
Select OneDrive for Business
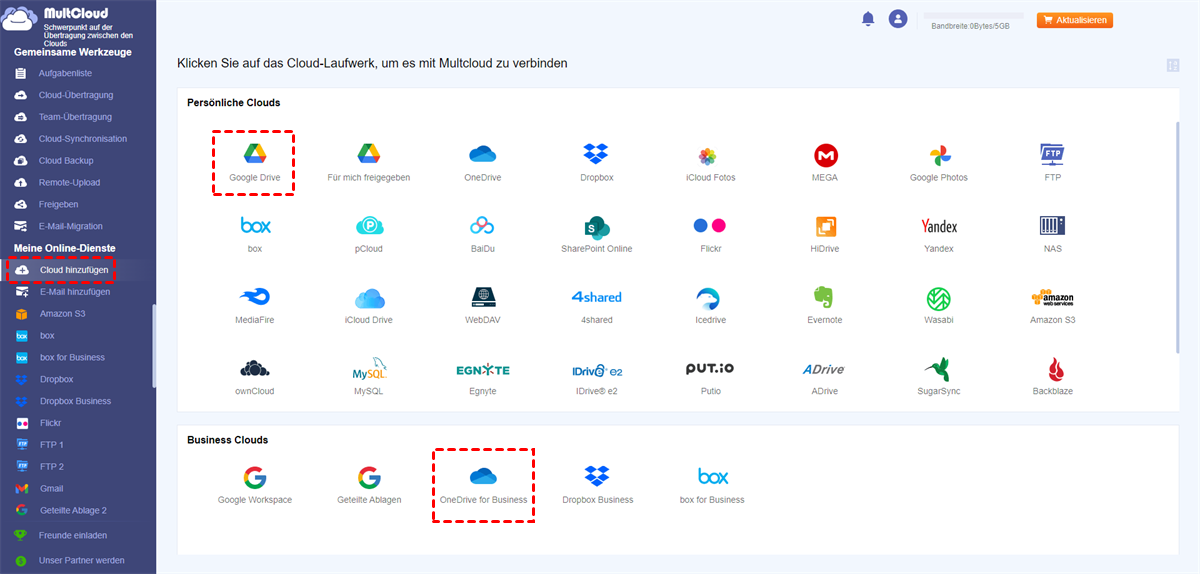click(483, 476)
